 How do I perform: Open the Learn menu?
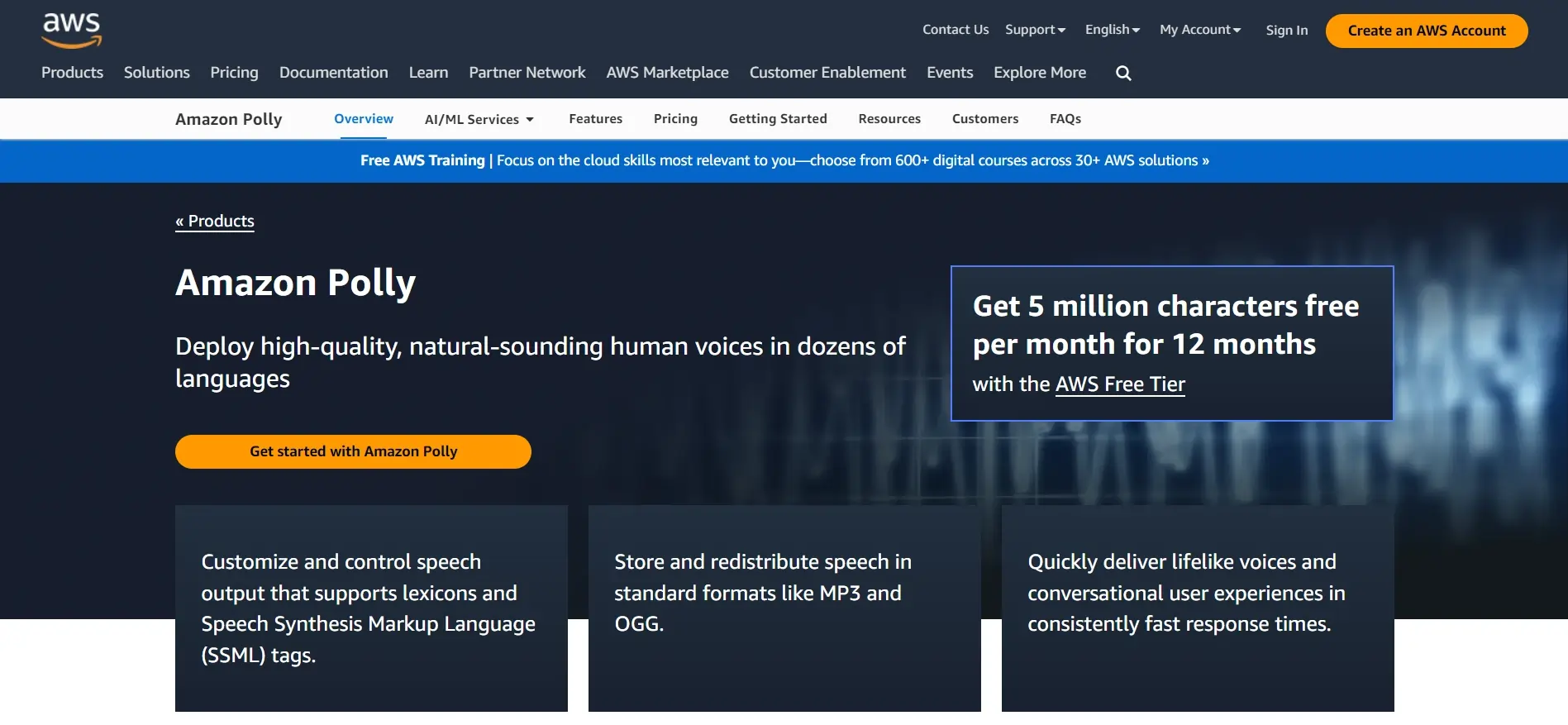428,73
